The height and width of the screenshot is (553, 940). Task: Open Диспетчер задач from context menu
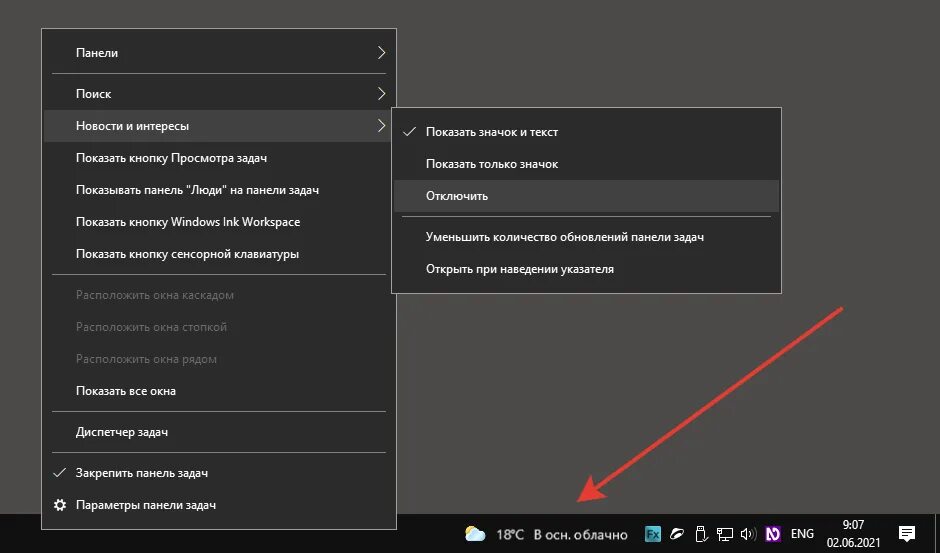(219, 432)
